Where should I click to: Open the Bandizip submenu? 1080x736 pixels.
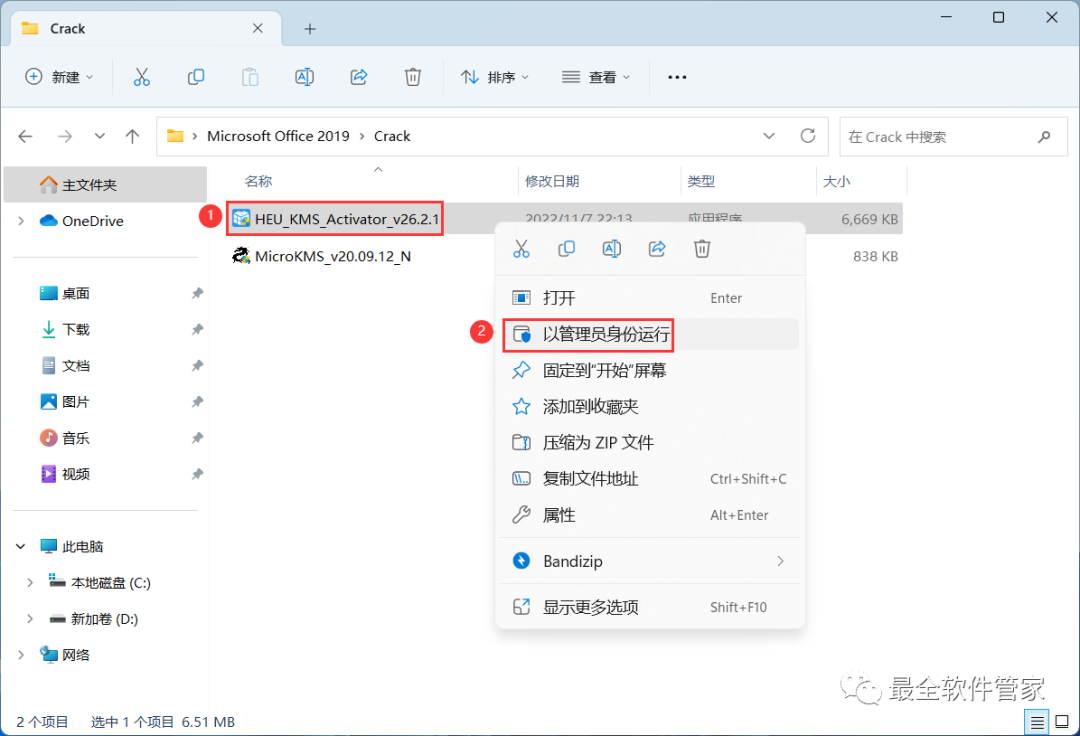650,561
